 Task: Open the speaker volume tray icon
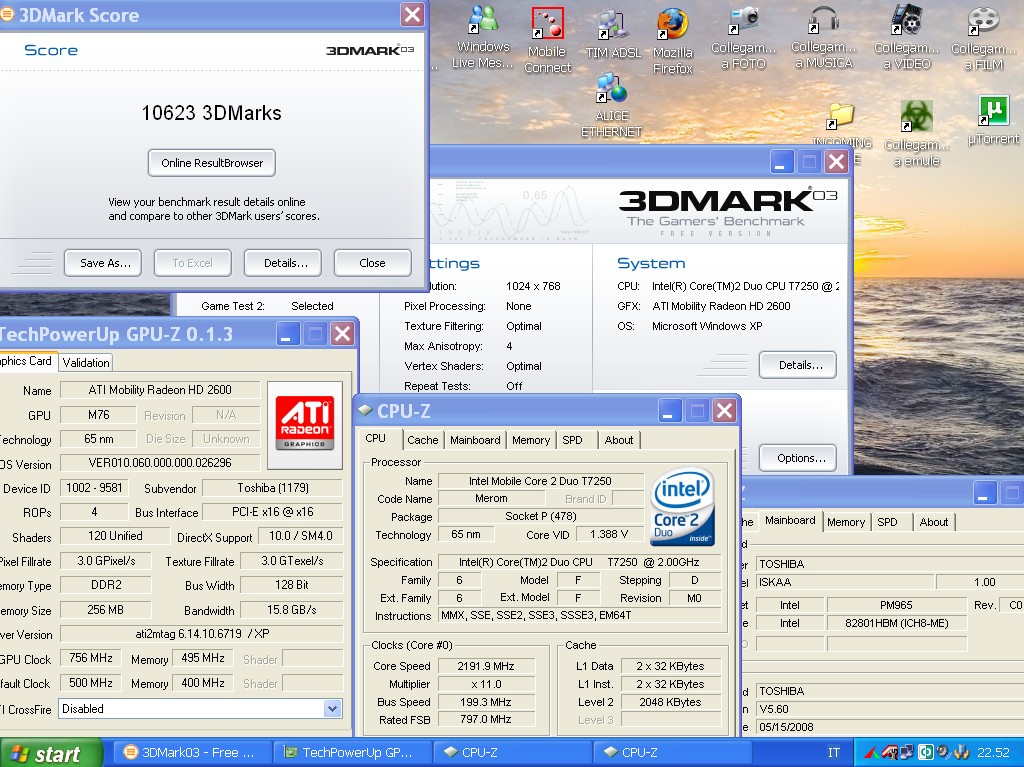(943, 753)
